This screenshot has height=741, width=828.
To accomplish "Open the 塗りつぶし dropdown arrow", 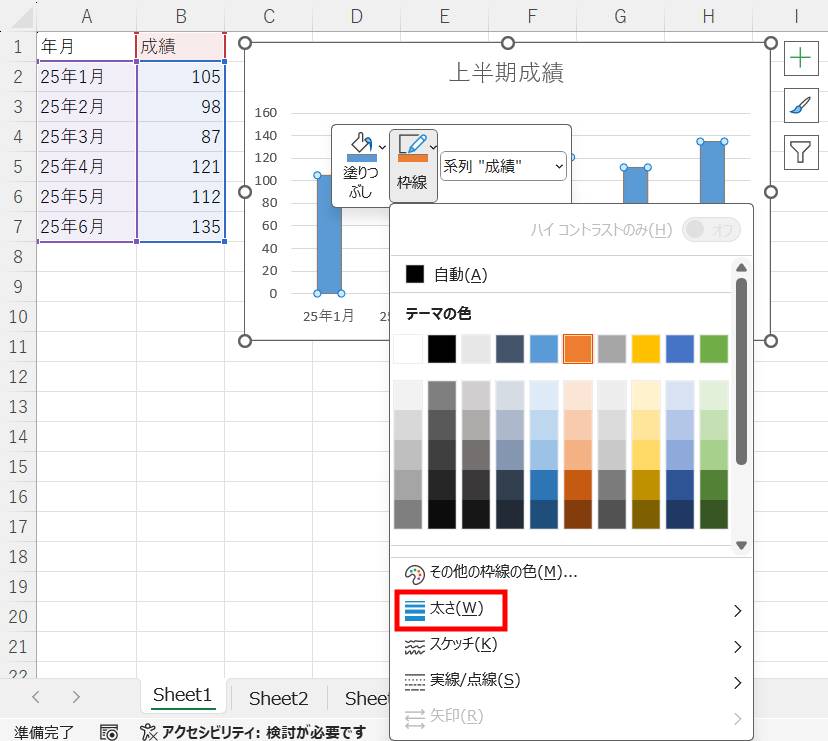I will 382,147.
